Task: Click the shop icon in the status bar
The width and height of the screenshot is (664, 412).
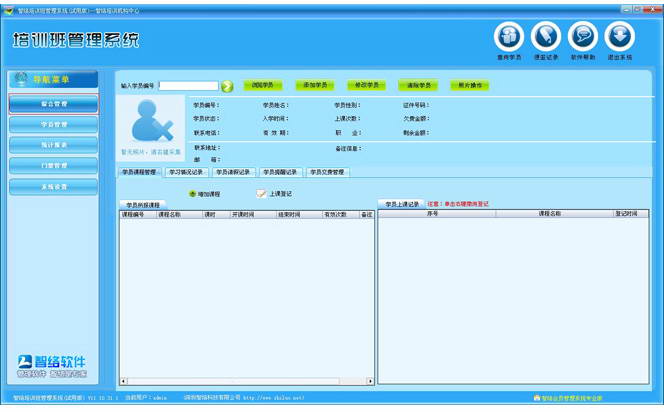Action: 537,398
